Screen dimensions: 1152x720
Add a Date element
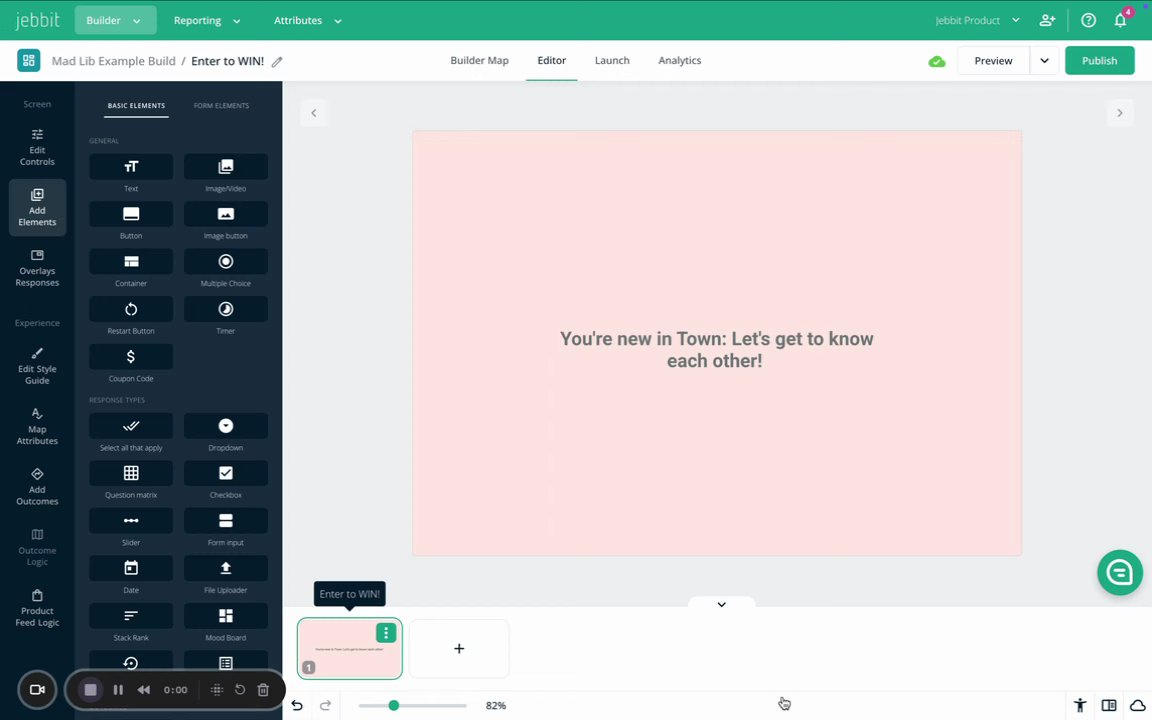click(131, 568)
